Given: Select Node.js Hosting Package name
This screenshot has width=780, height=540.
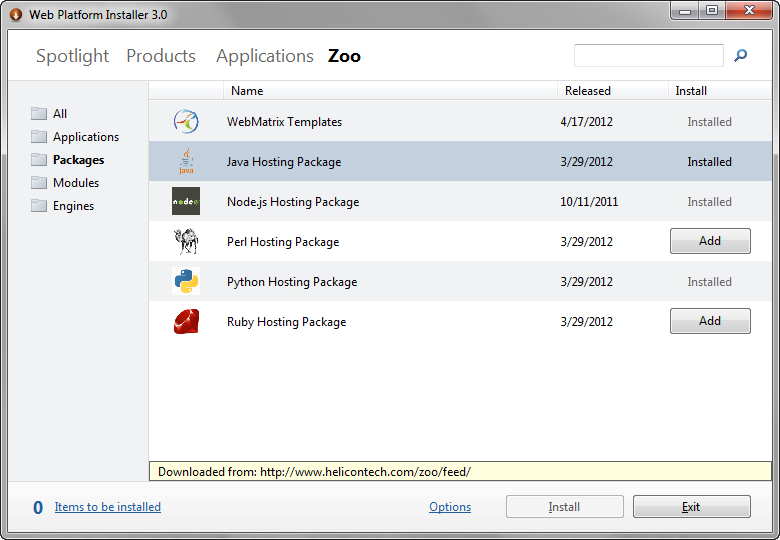Looking at the screenshot, I should pyautogui.click(x=293, y=202).
